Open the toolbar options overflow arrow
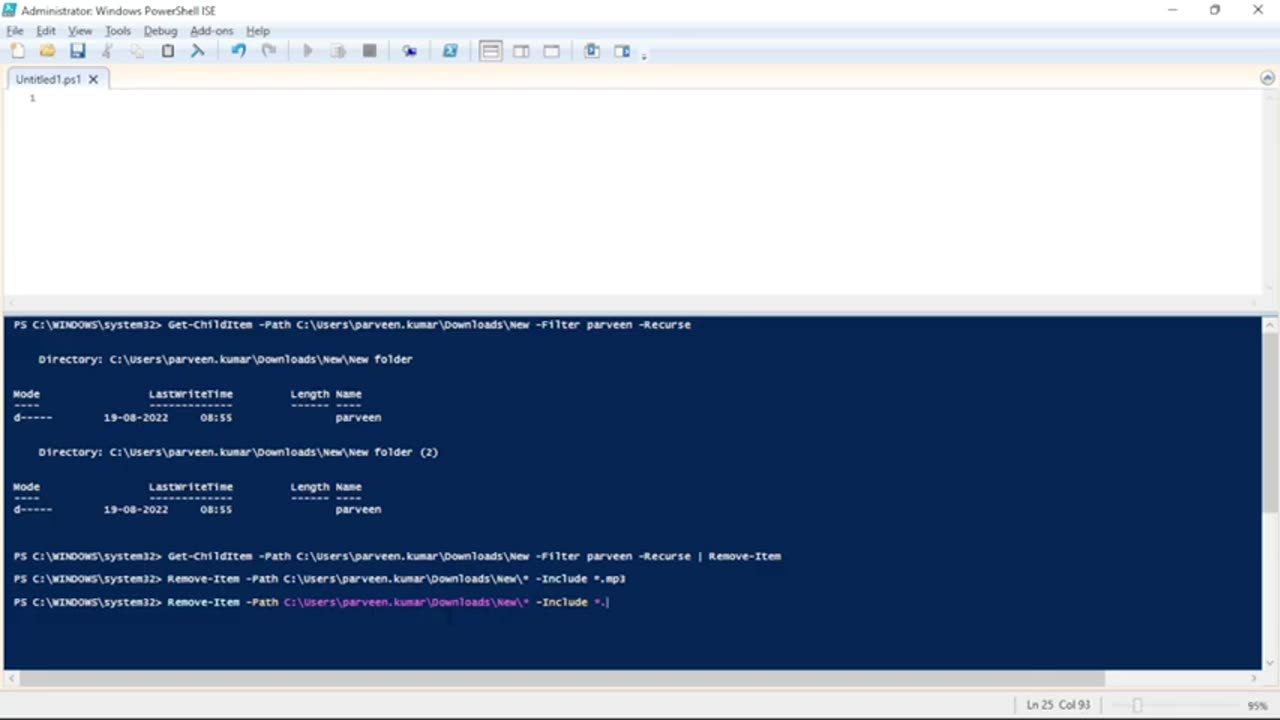The width and height of the screenshot is (1280, 720). point(644,55)
